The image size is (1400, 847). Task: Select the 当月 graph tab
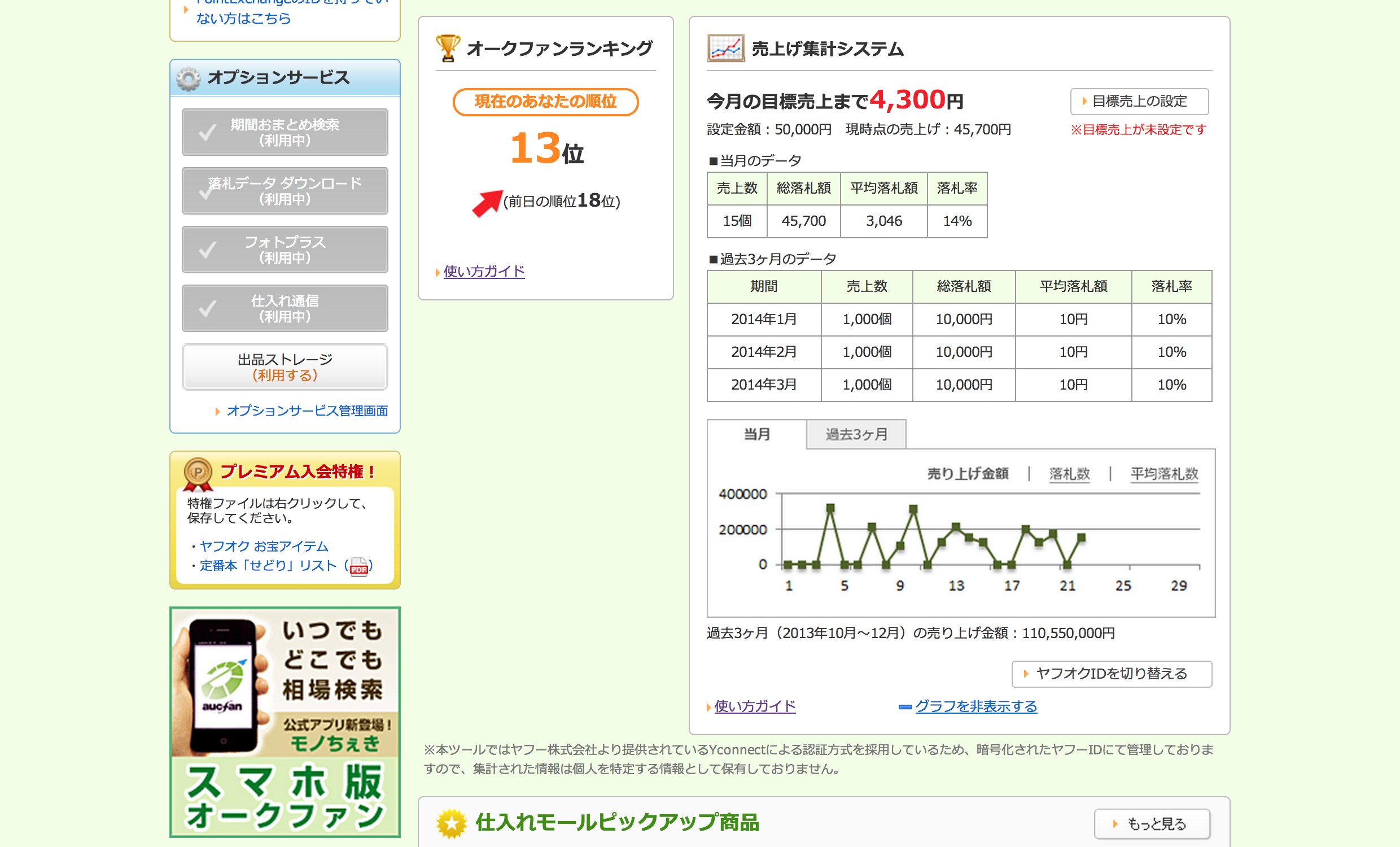tap(756, 435)
